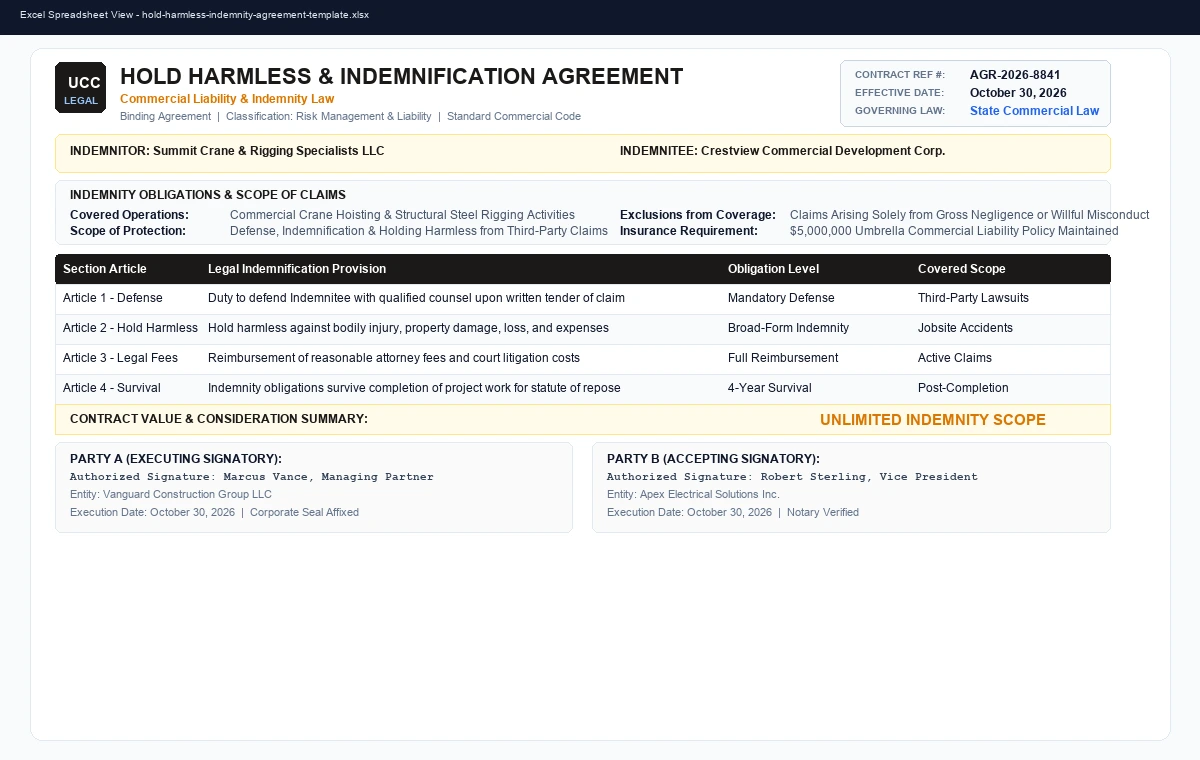Select the Indemnitee Crestview Commercial Development cell

pos(782,151)
